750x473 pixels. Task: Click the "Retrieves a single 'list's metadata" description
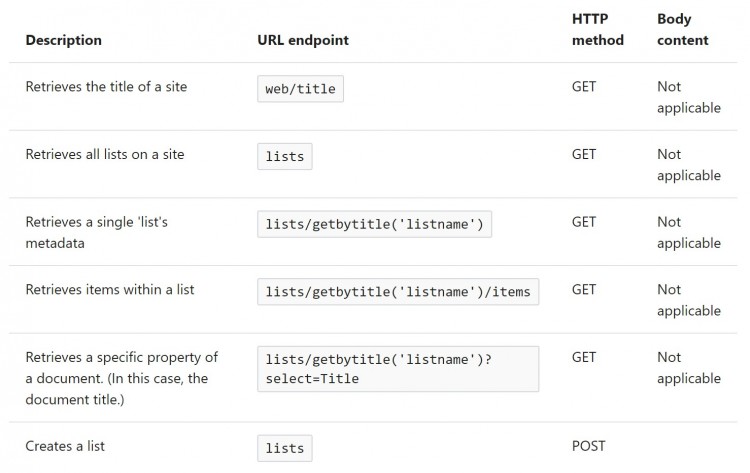coord(97,232)
